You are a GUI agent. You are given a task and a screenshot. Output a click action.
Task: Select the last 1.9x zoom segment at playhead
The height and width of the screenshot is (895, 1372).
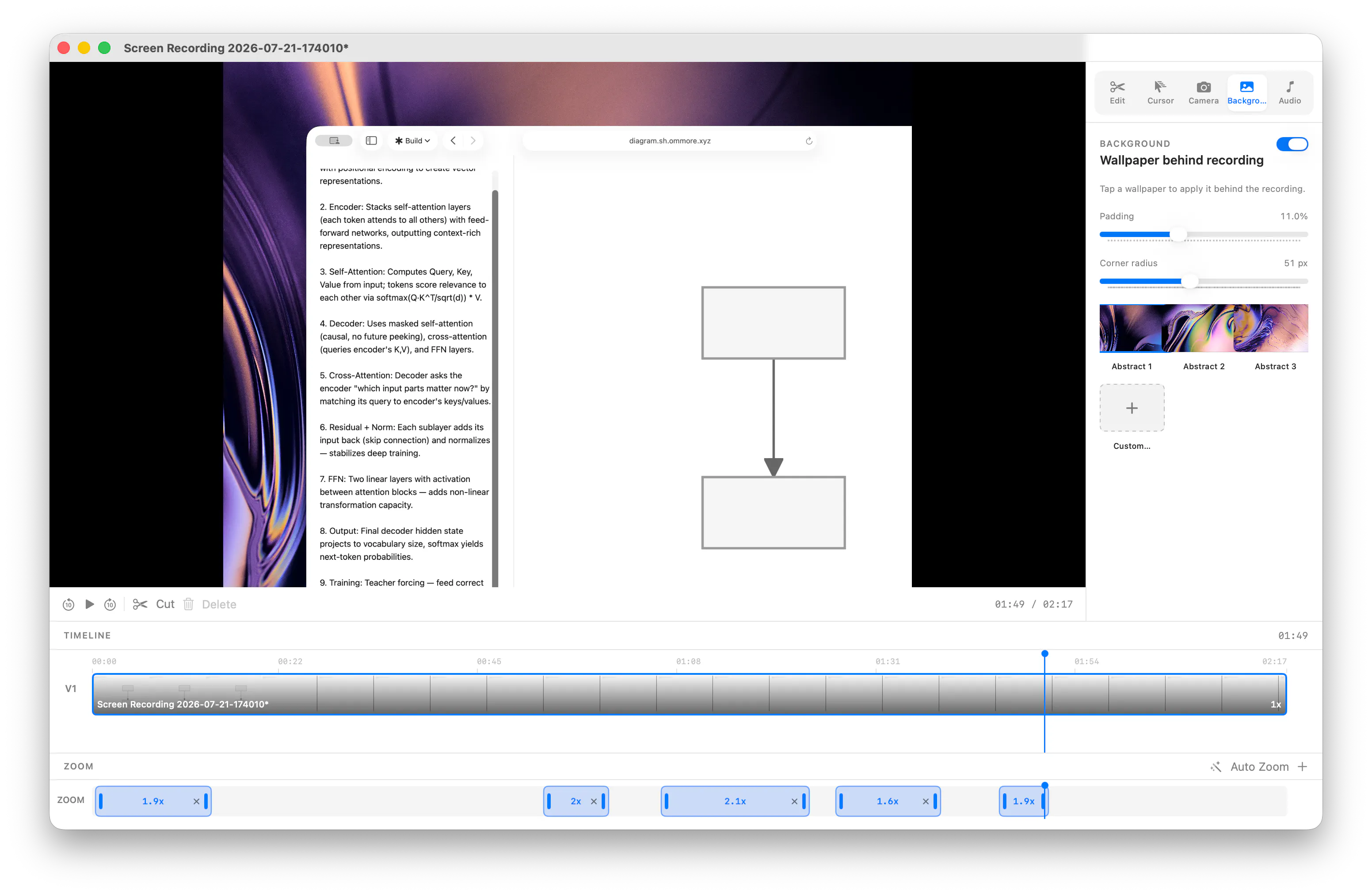pos(1023,801)
